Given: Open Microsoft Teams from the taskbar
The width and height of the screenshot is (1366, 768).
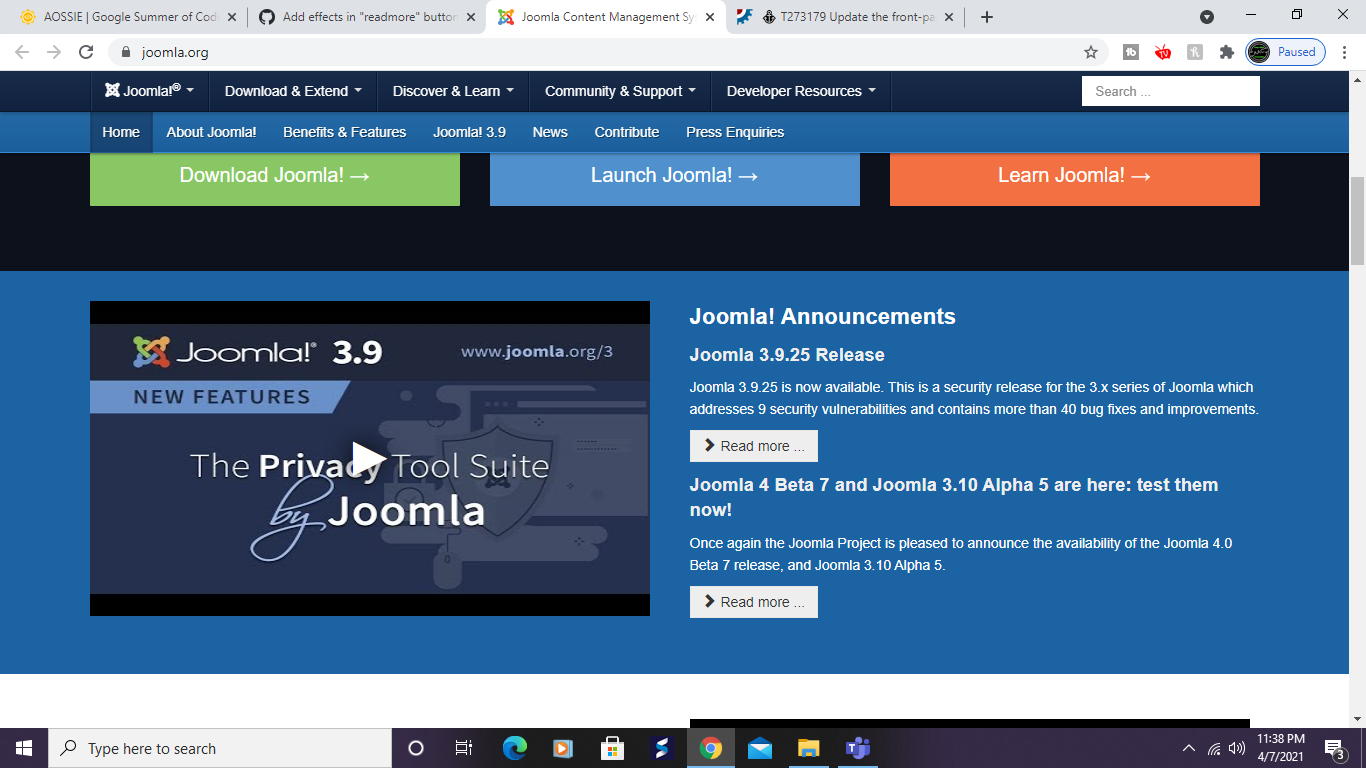Looking at the screenshot, I should point(858,748).
